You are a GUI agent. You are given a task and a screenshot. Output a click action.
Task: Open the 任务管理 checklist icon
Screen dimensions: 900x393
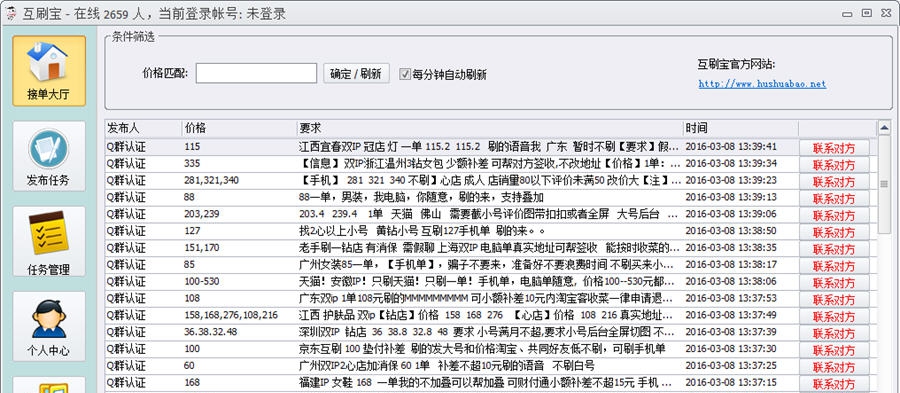pyautogui.click(x=49, y=242)
